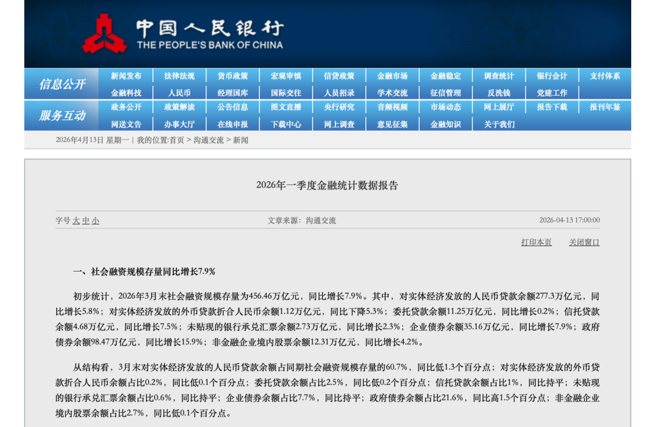Visit 政务公开 page
667x427 pixels.
coord(126,107)
